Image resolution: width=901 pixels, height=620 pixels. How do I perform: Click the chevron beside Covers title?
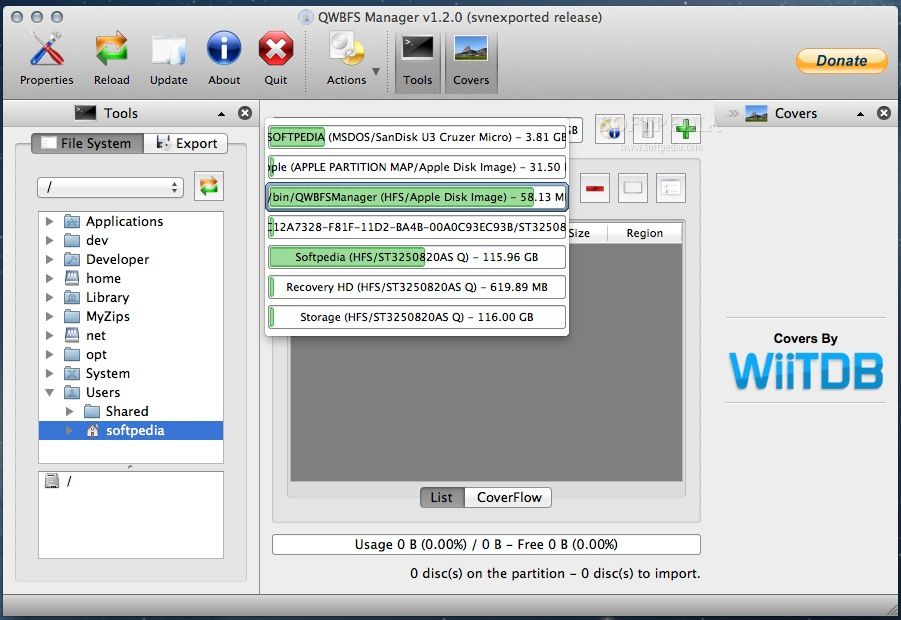733,113
